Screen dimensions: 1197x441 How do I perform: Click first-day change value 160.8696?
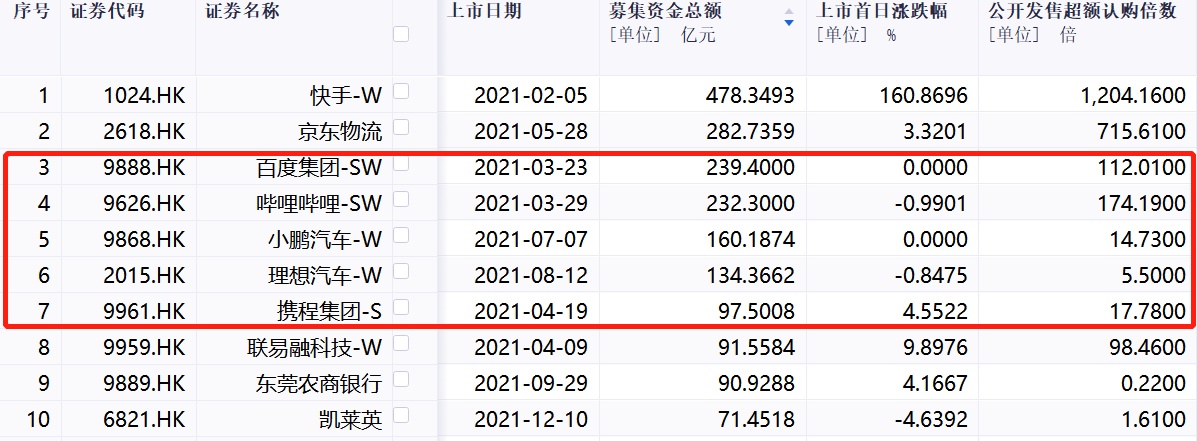point(924,96)
